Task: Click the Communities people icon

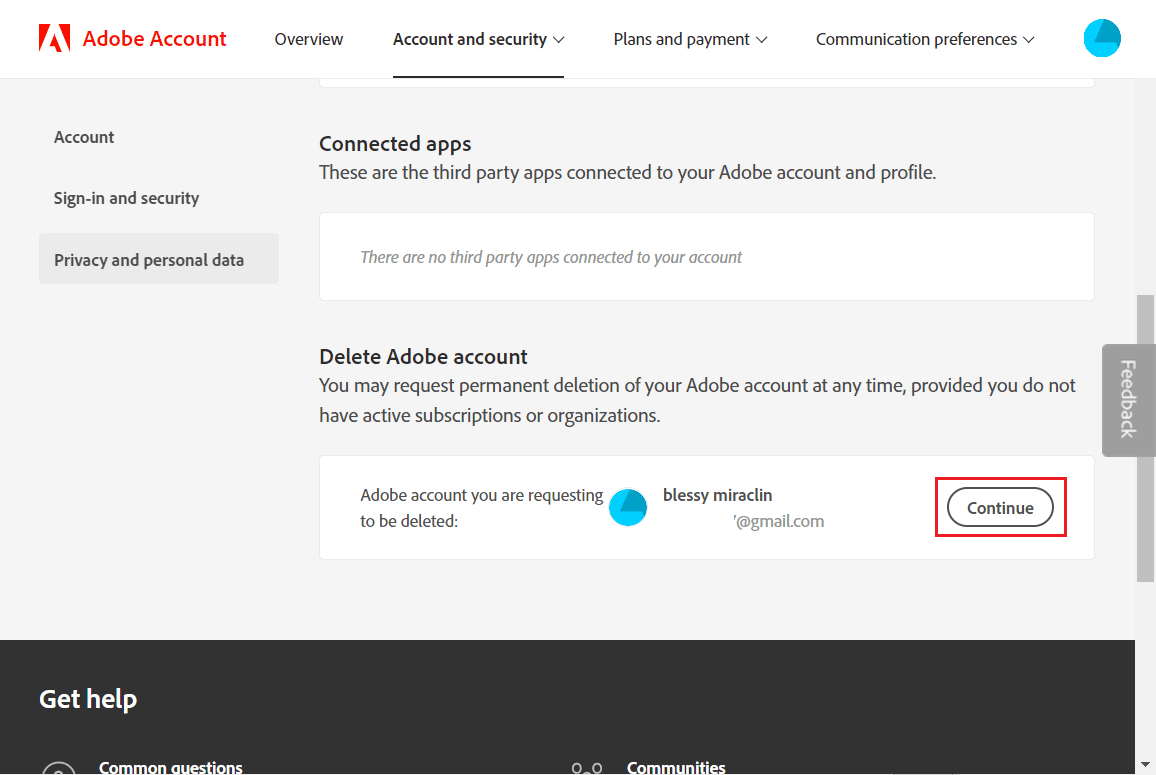Action: point(587,768)
